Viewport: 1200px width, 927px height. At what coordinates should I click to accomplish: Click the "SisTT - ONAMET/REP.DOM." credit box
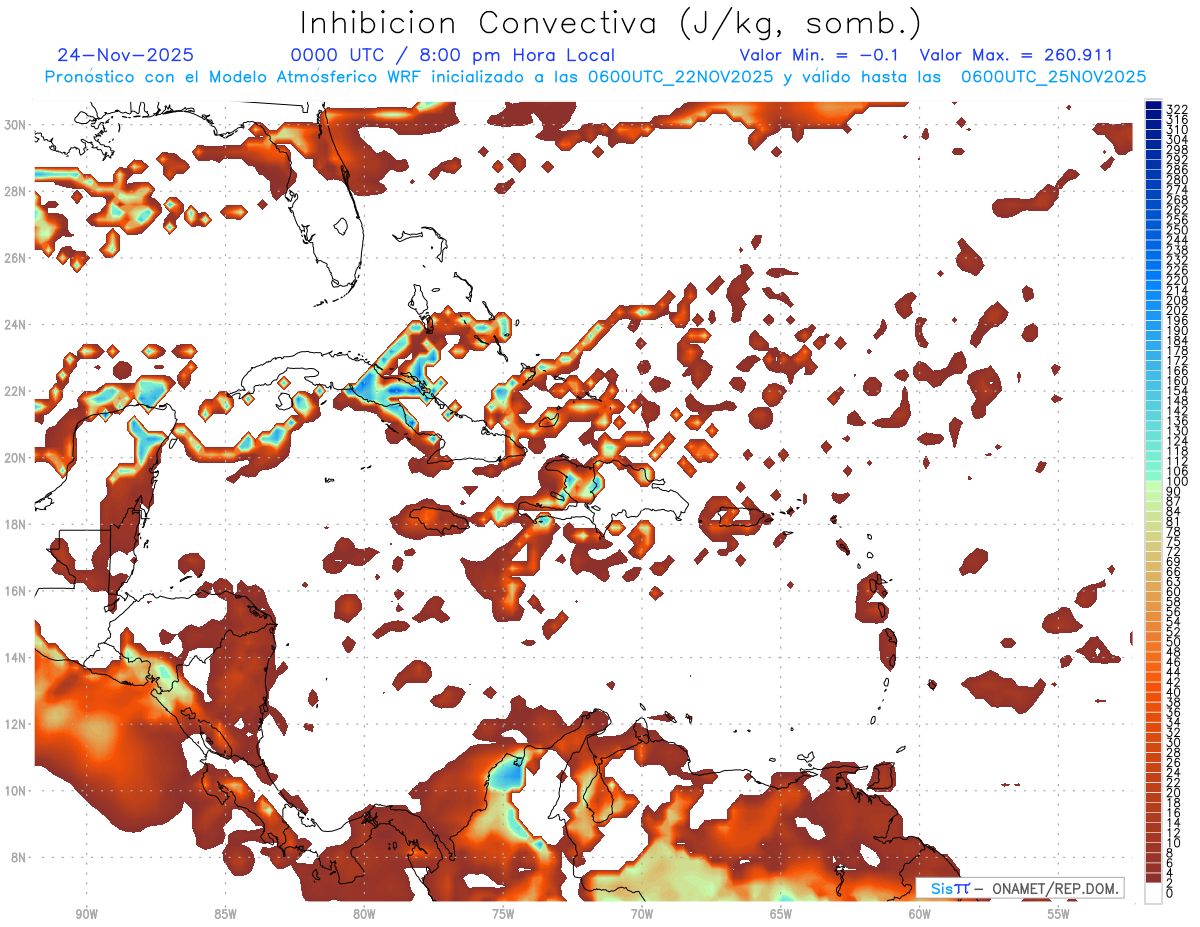coord(1021,888)
